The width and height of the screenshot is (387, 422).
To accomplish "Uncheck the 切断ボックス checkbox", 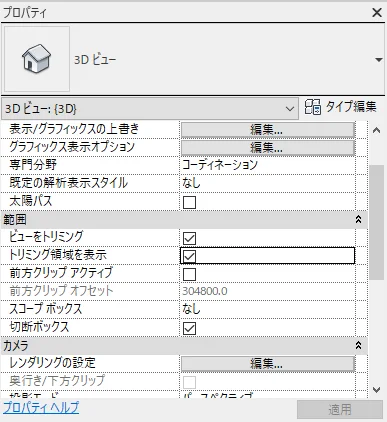I will click(x=189, y=328).
